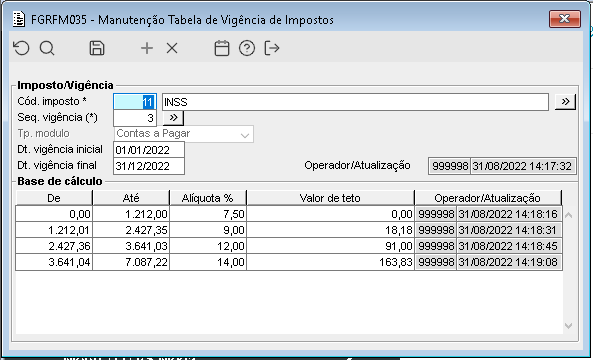
Task: Click the scroll up arrow of table
Action: click(568, 215)
